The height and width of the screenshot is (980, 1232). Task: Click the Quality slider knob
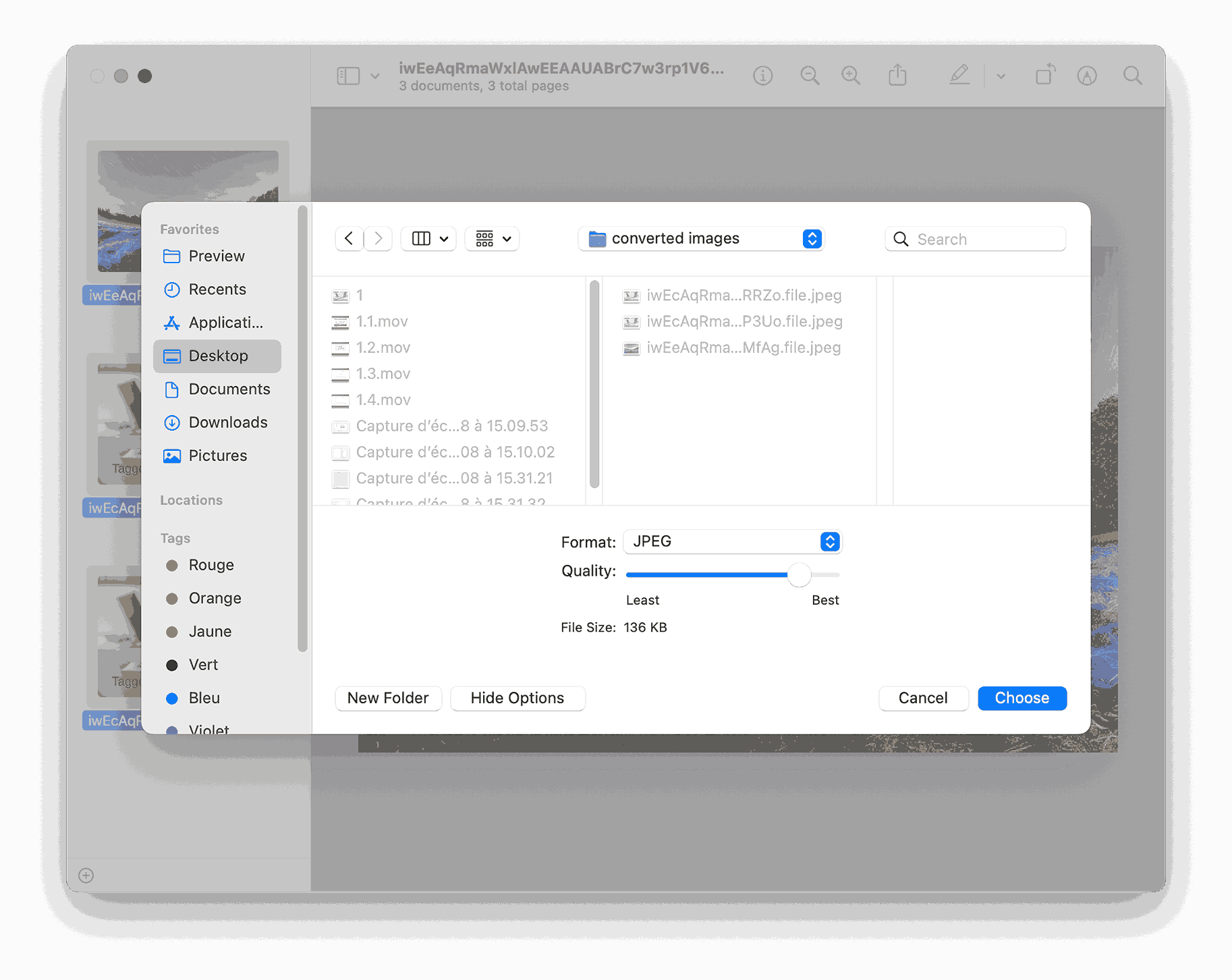tap(800, 575)
